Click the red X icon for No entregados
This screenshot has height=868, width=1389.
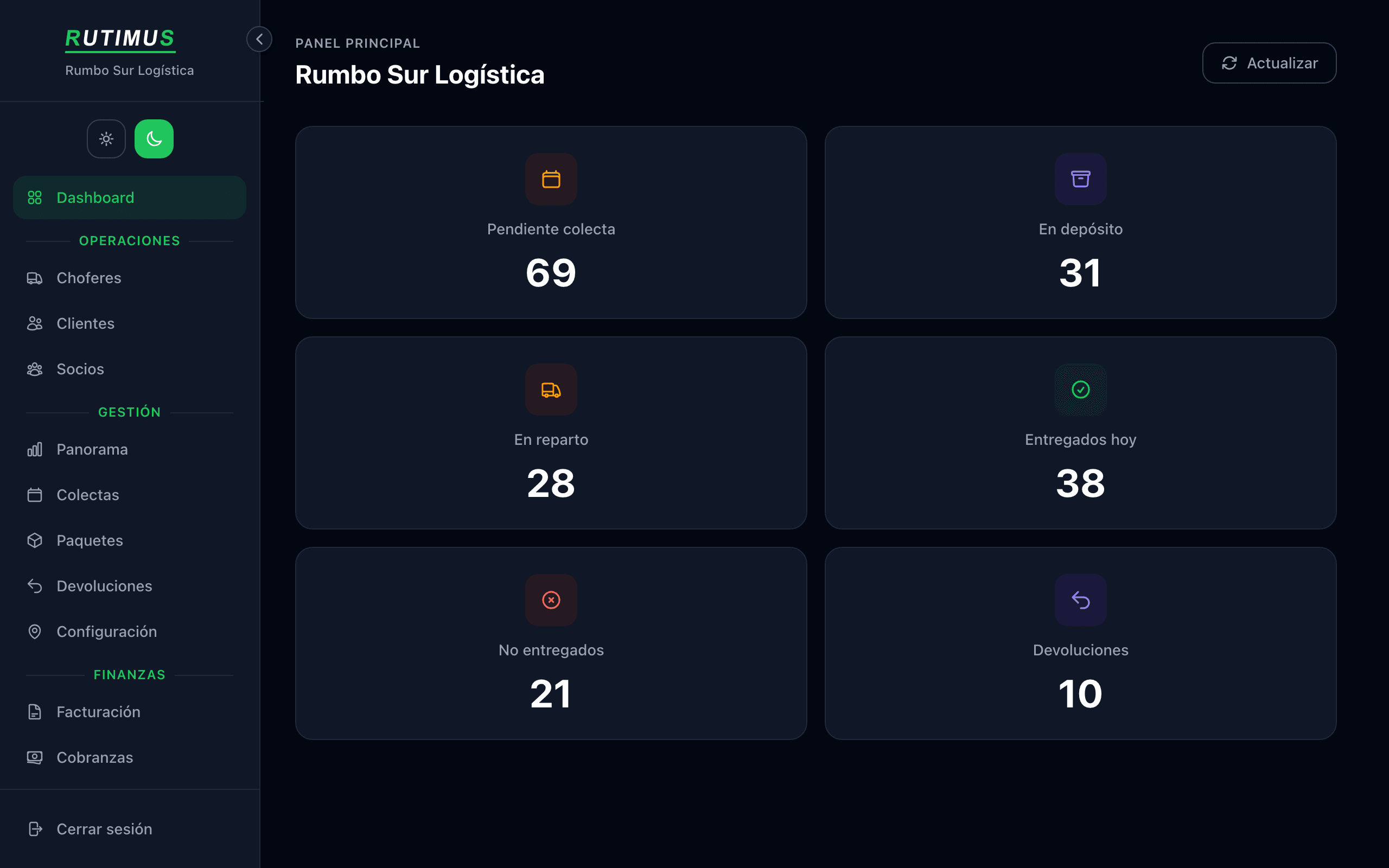pos(551,600)
